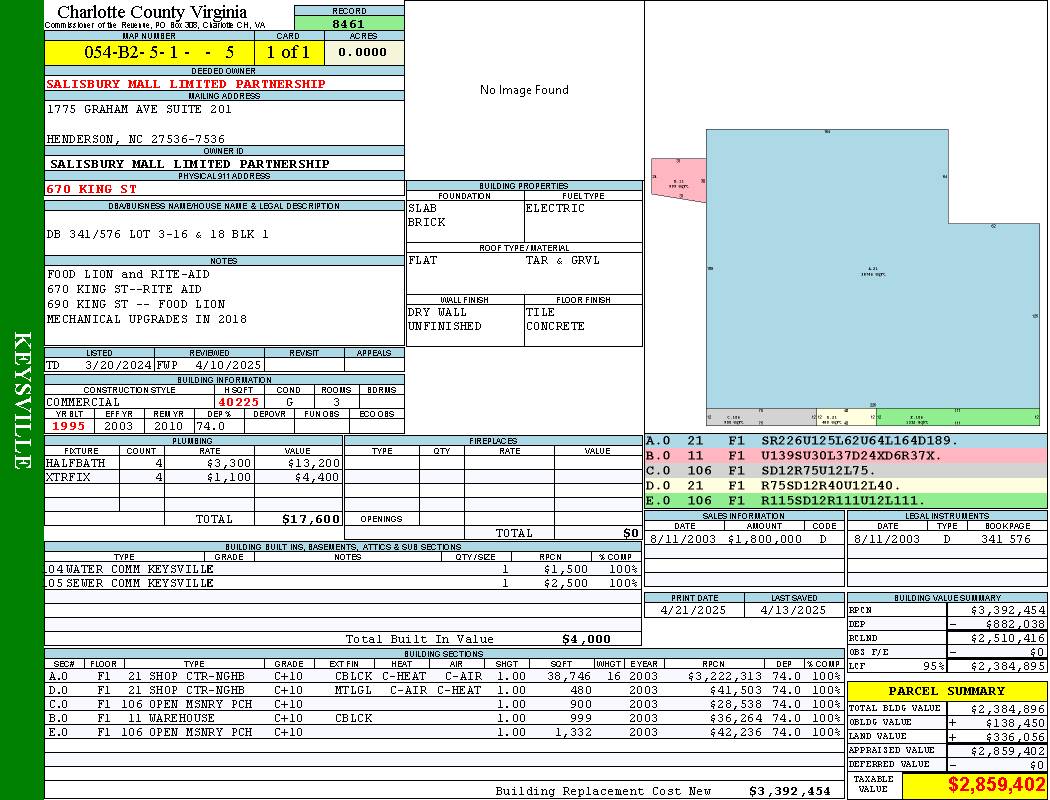The image size is (1050, 800).
Task: Click LCF value $2,384,895
Action: tap(1008, 666)
